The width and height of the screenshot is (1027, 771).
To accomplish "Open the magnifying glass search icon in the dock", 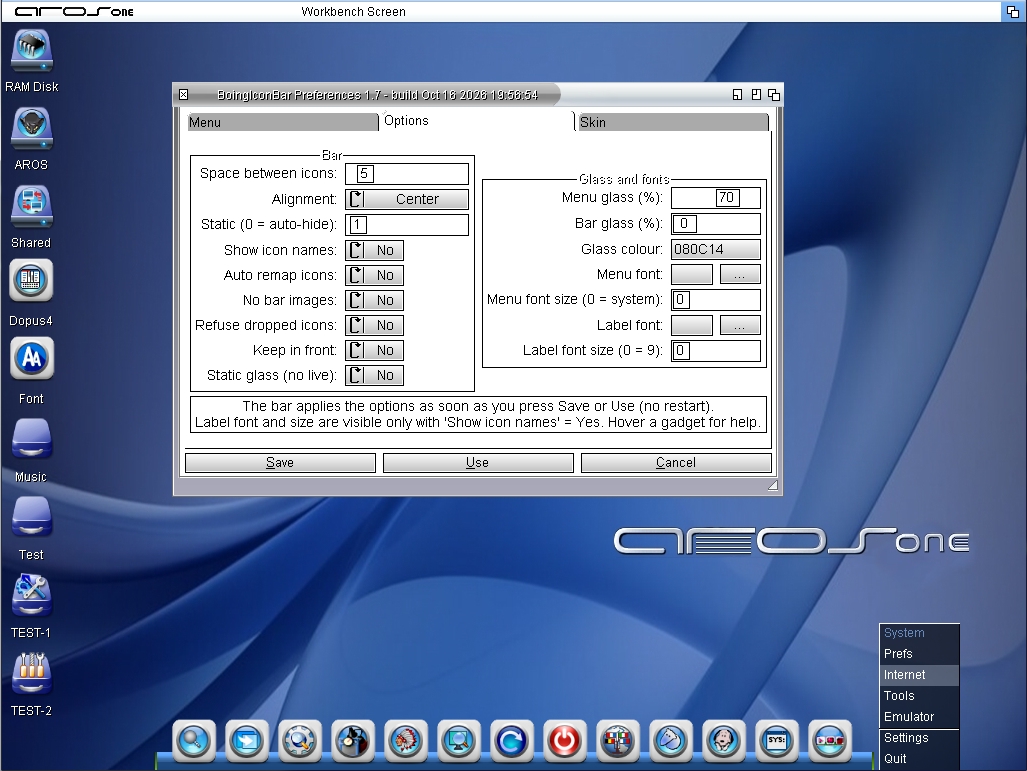I will tap(194, 741).
